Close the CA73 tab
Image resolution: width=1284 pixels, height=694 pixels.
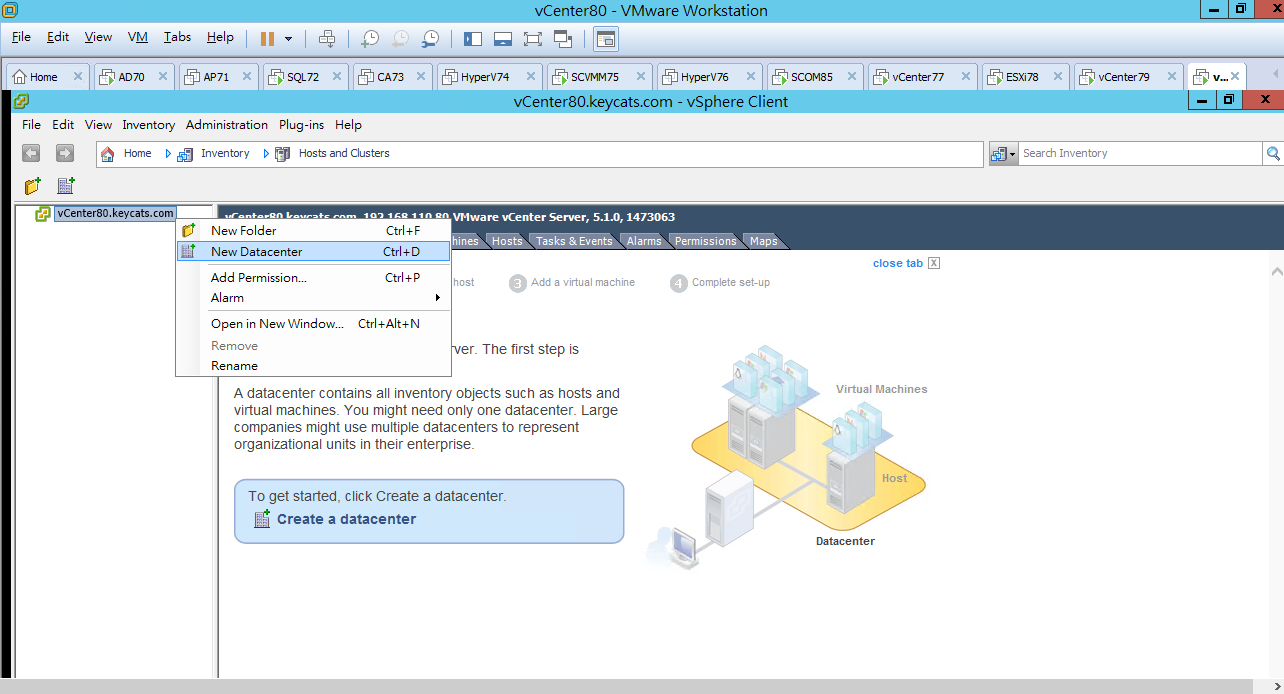tap(423, 77)
